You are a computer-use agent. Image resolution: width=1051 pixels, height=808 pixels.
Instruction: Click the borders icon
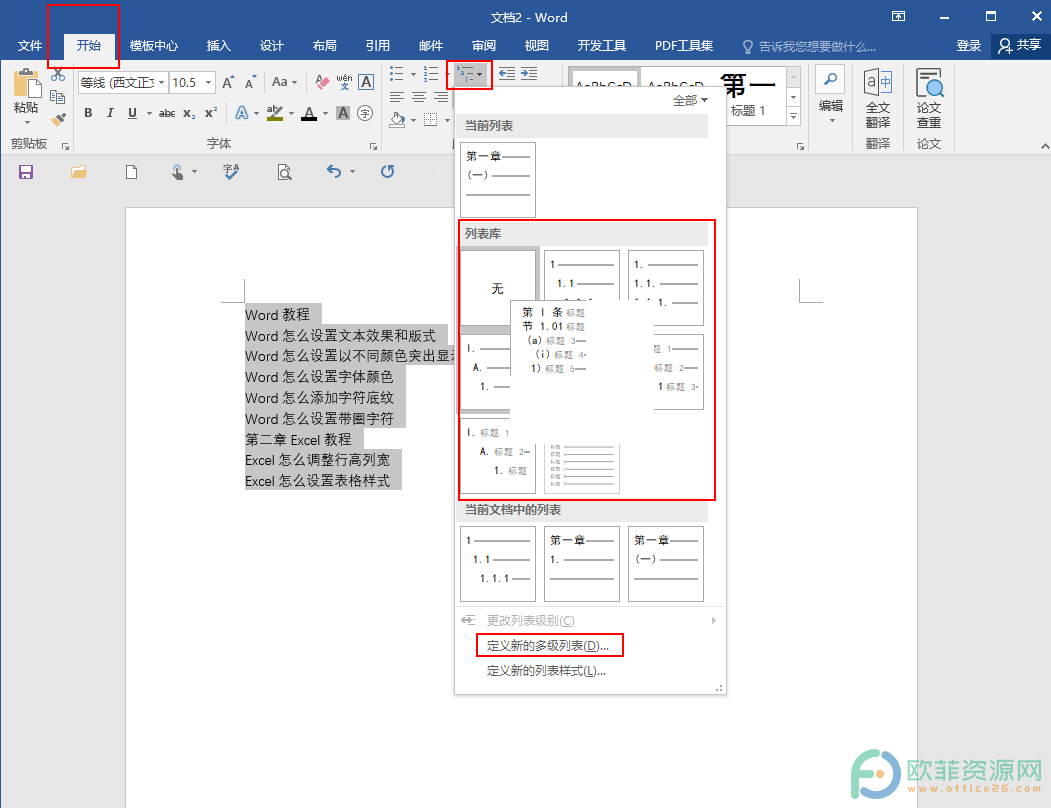(430, 120)
